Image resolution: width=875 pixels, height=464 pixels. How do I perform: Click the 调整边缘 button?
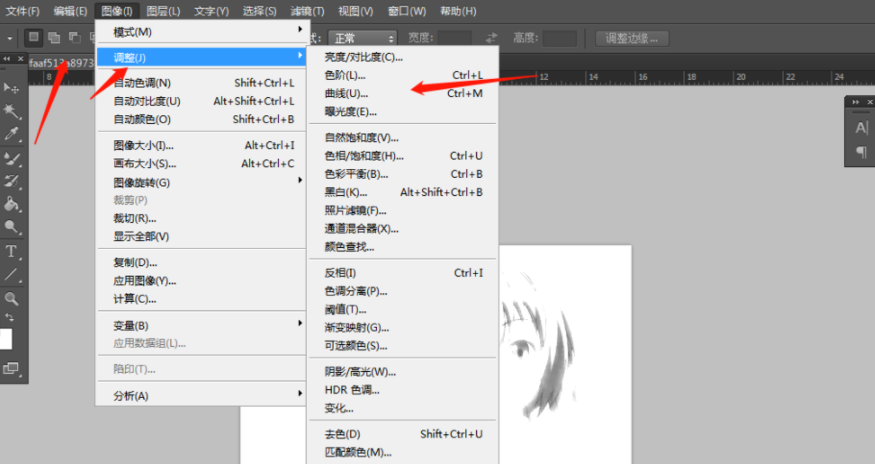pyautogui.click(x=632, y=38)
